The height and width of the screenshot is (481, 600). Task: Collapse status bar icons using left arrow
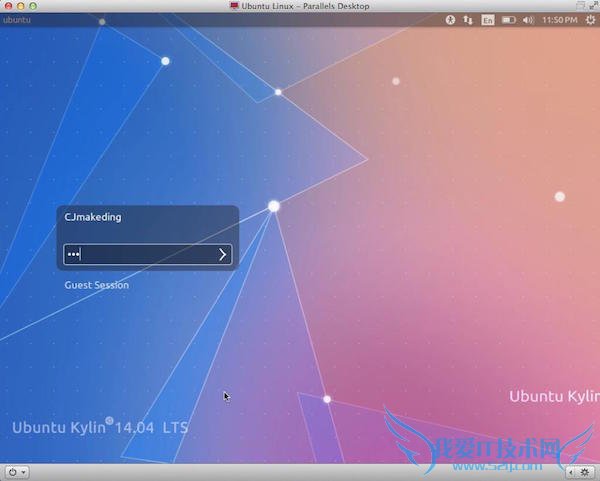[x=571, y=473]
